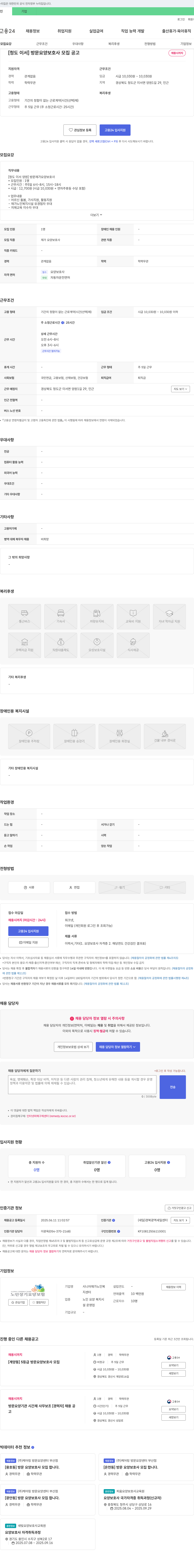This screenshot has height=1568, width=194.
Task: Open the 취업지원 navigation menu
Action: tap(65, 31)
